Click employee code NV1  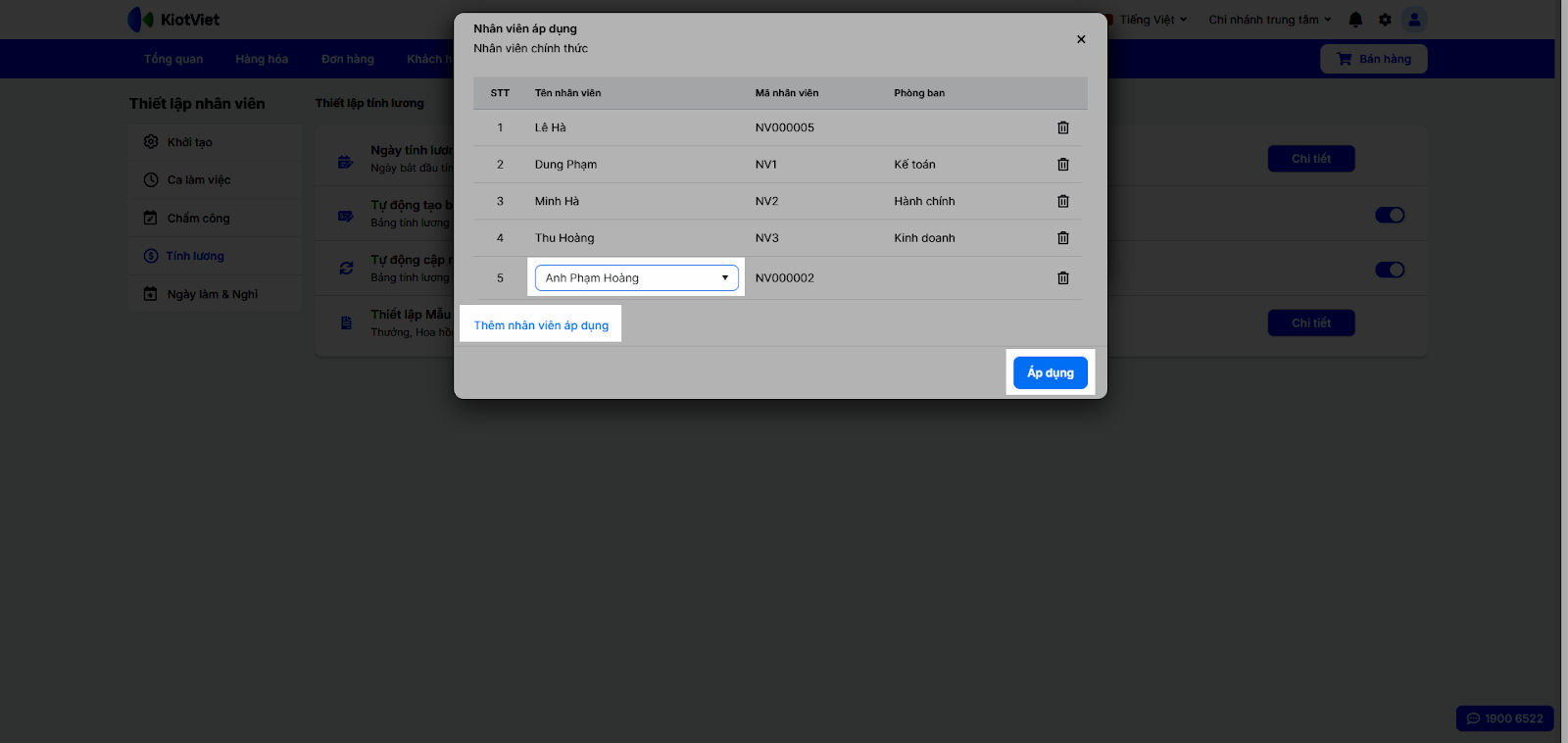(766, 165)
